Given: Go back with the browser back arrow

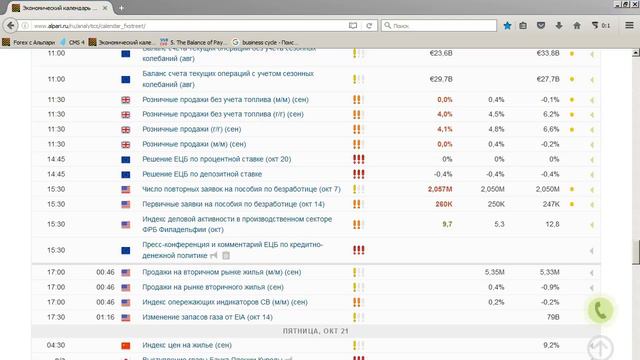Looking at the screenshot, I should [10, 26].
